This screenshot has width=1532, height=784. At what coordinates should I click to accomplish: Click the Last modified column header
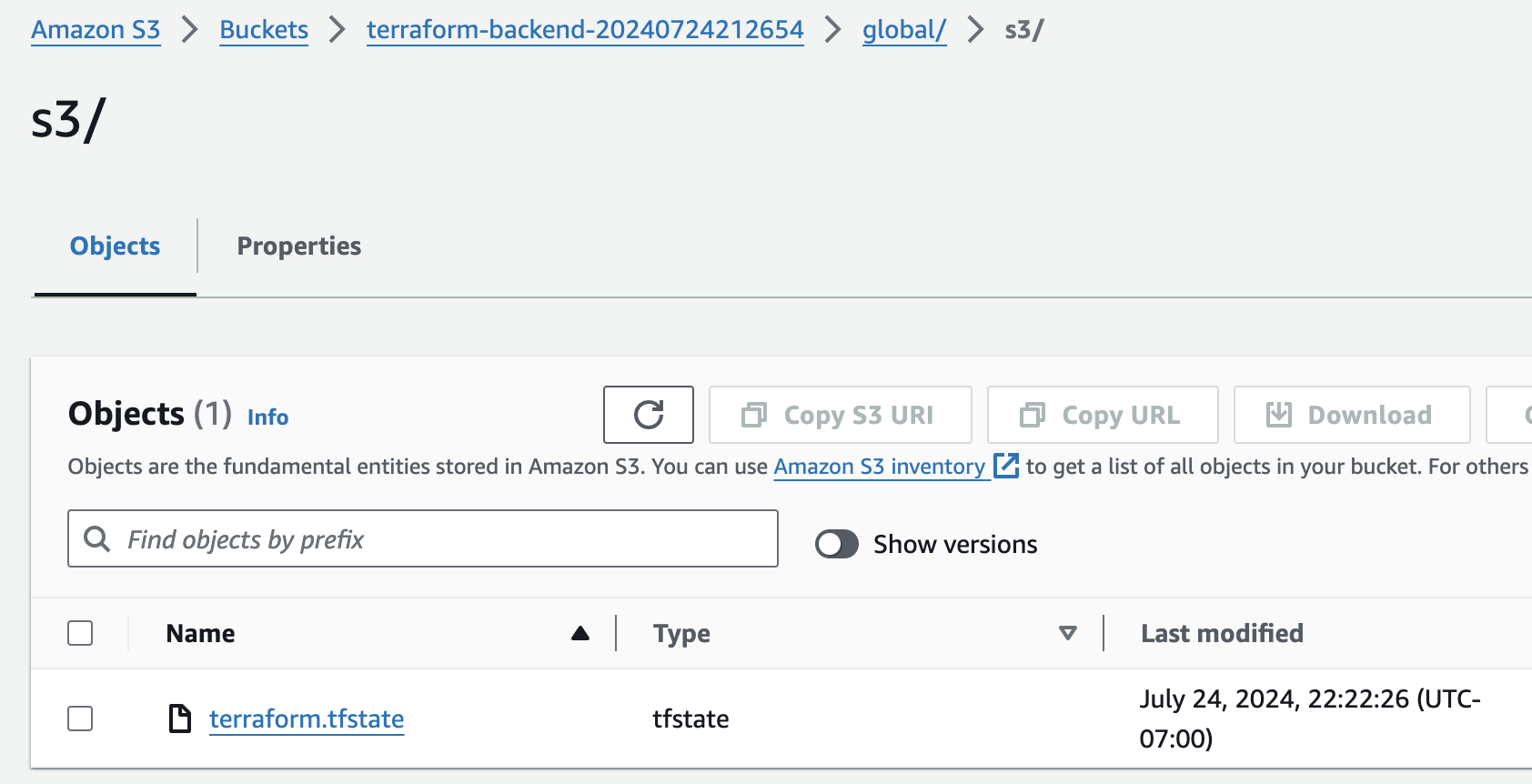tap(1222, 633)
